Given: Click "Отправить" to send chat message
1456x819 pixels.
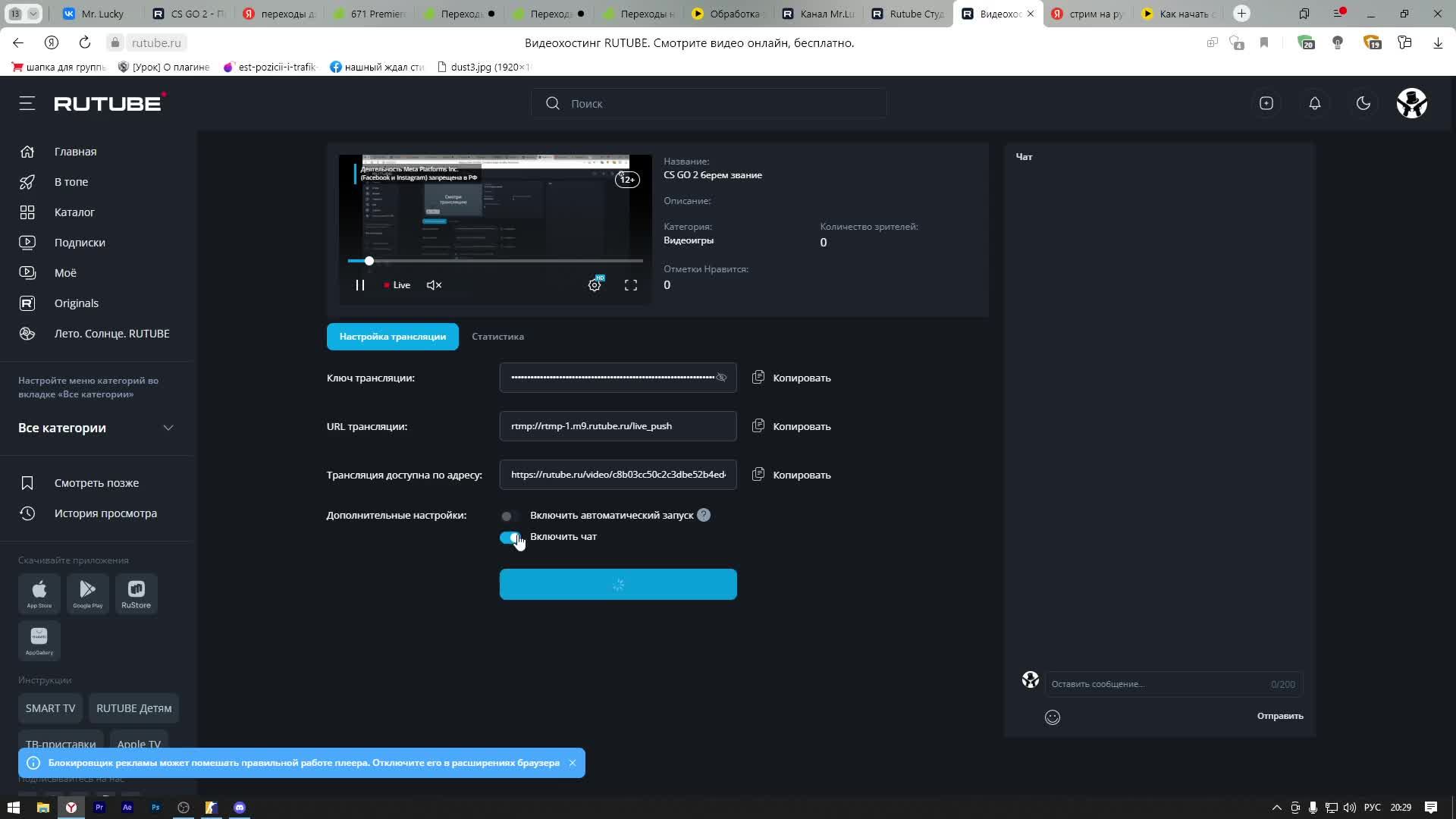Looking at the screenshot, I should click(x=1279, y=716).
